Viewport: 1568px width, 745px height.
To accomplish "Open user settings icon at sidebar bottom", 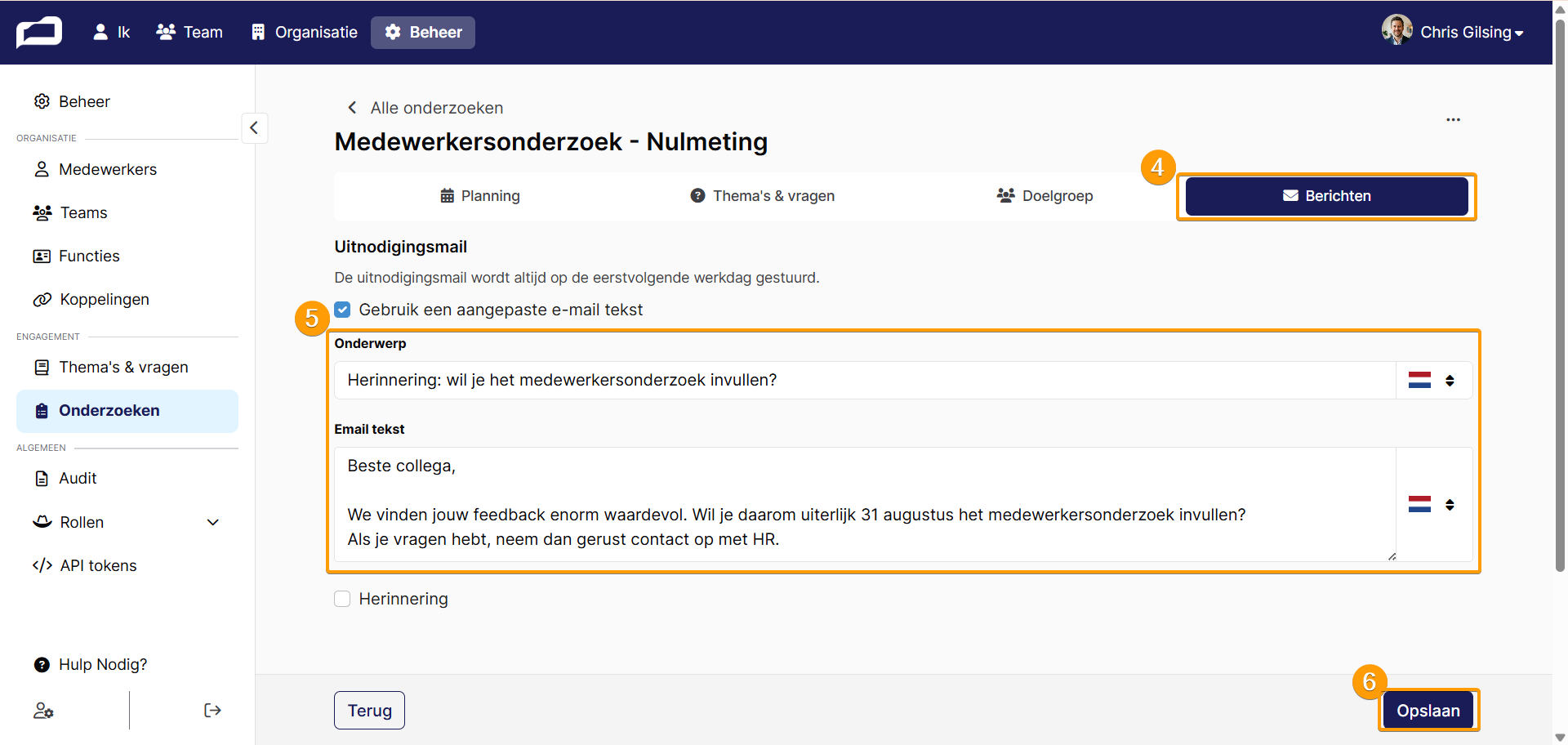I will pos(43,711).
